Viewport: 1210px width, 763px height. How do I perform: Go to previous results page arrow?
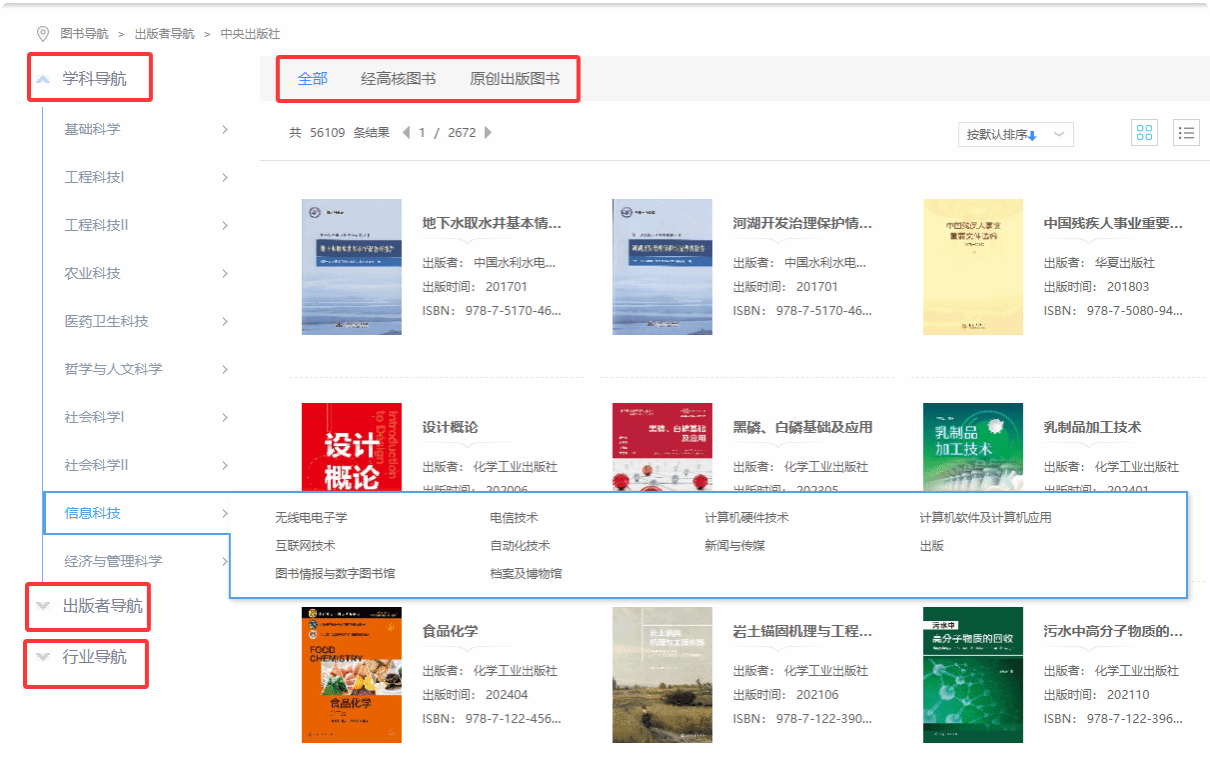(406, 132)
